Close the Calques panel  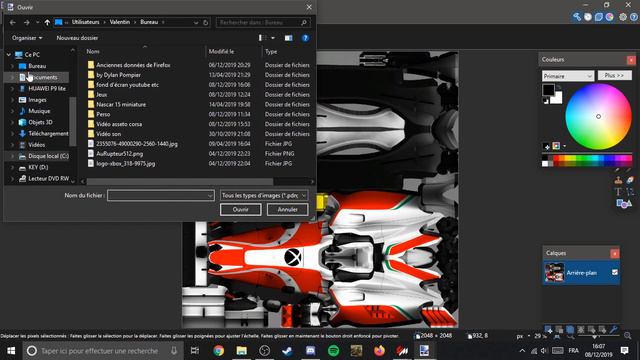(x=614, y=254)
